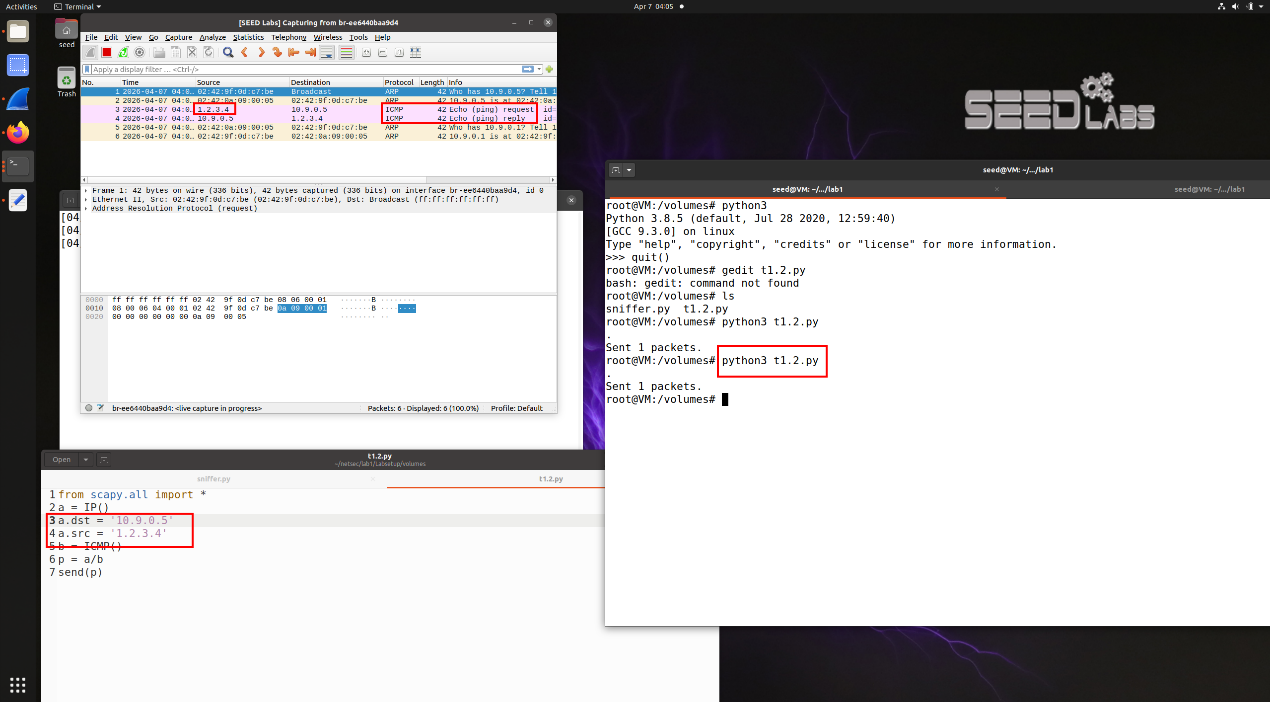
Task: Stop the running Wireshark capture
Action: 107,52
